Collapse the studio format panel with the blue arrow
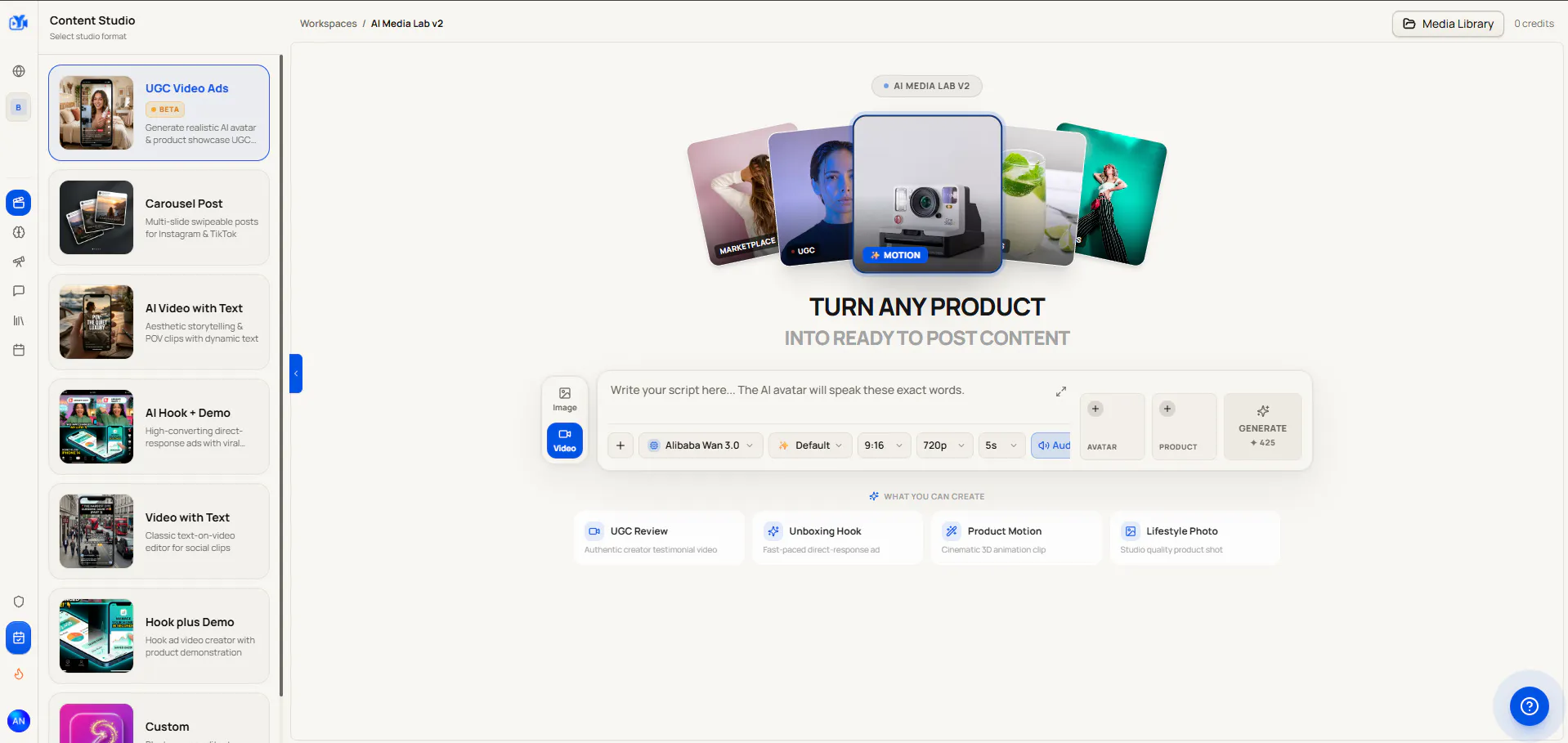1568x743 pixels. [x=296, y=374]
